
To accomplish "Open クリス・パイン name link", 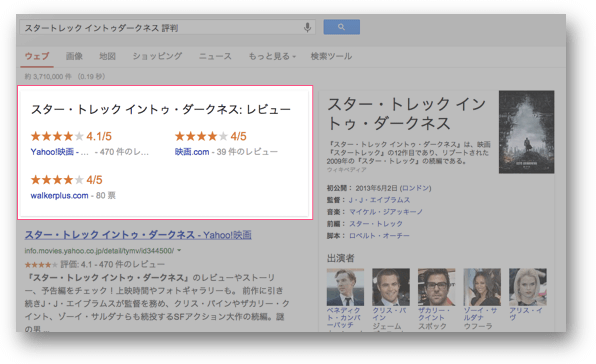I will click(389, 314).
